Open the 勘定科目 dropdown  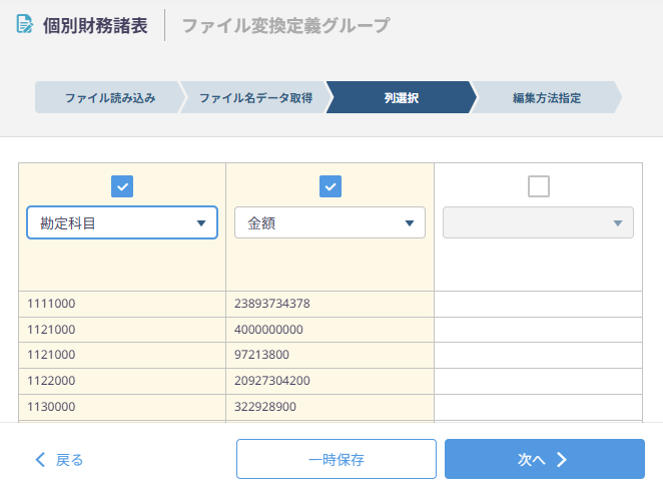pyautogui.click(x=122, y=223)
